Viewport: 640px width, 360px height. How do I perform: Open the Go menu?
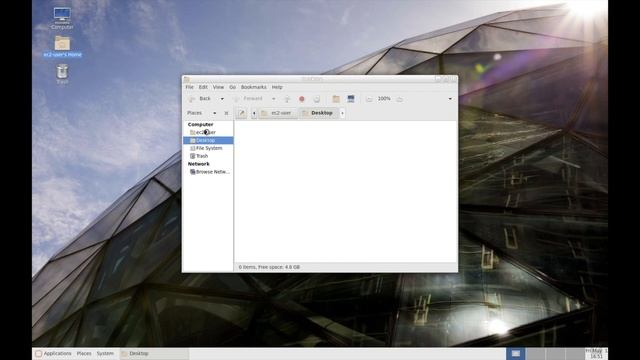[x=232, y=87]
